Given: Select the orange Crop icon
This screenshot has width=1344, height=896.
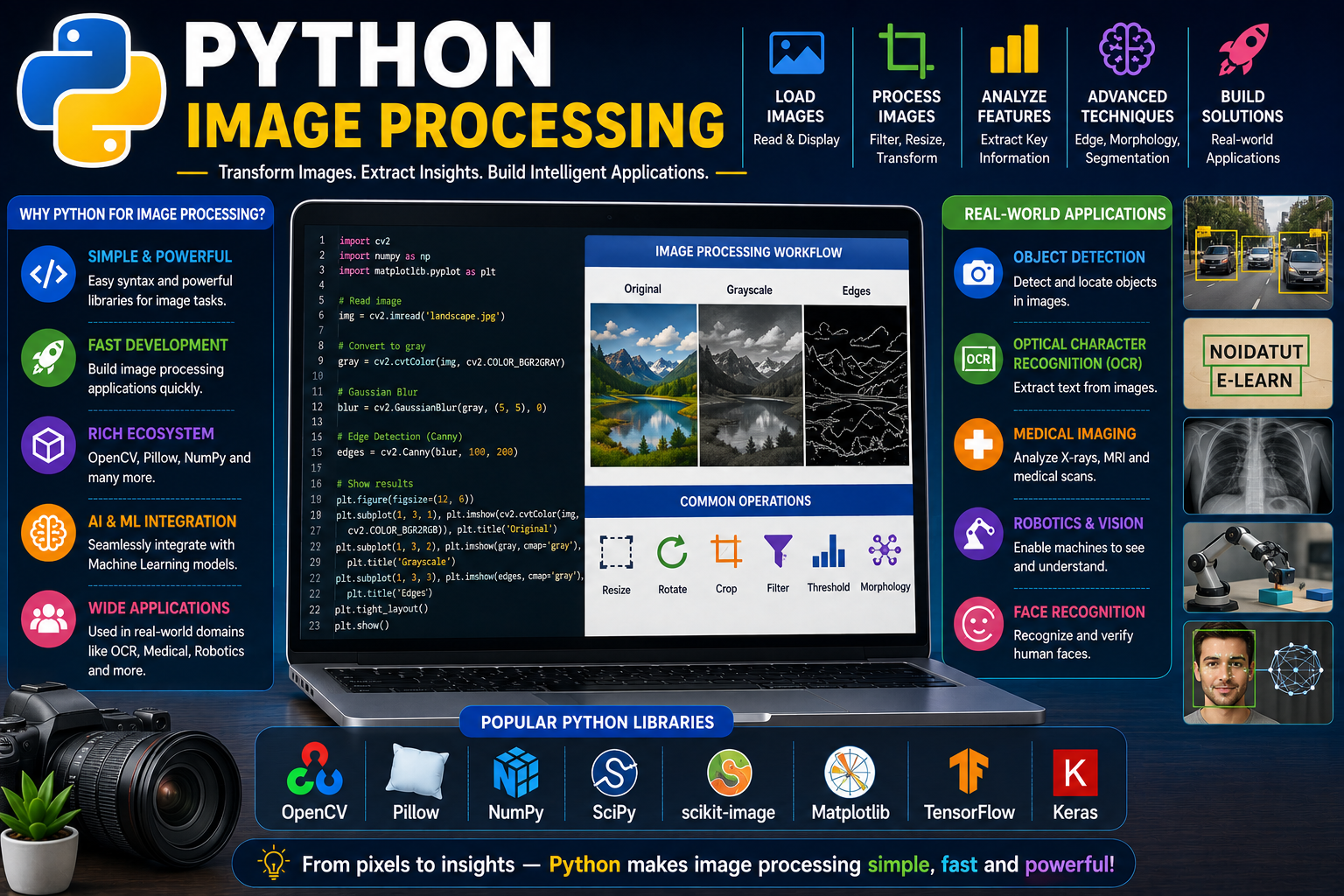Looking at the screenshot, I should 726,551.
